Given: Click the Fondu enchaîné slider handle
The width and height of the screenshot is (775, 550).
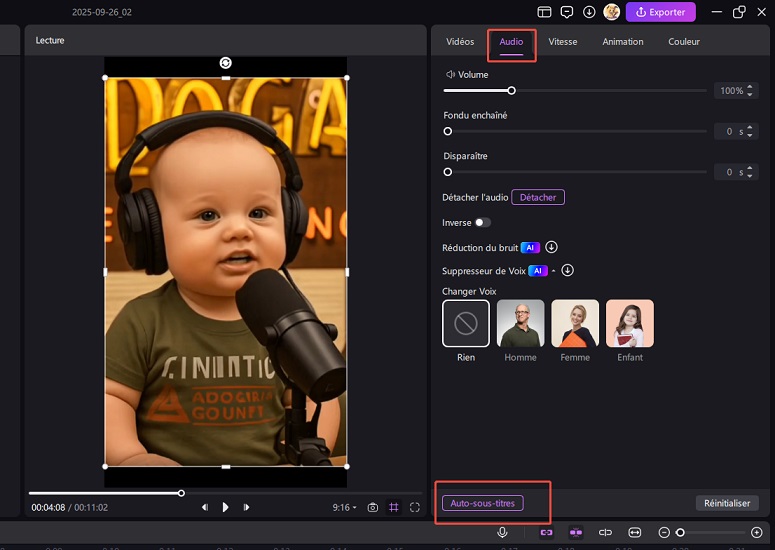Looking at the screenshot, I should pos(448,131).
